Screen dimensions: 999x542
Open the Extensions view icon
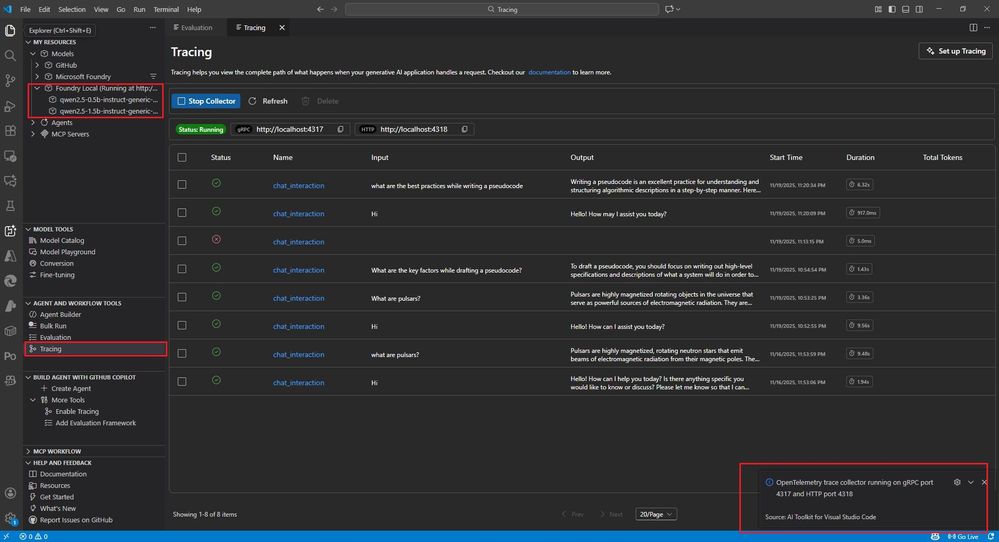(11, 130)
